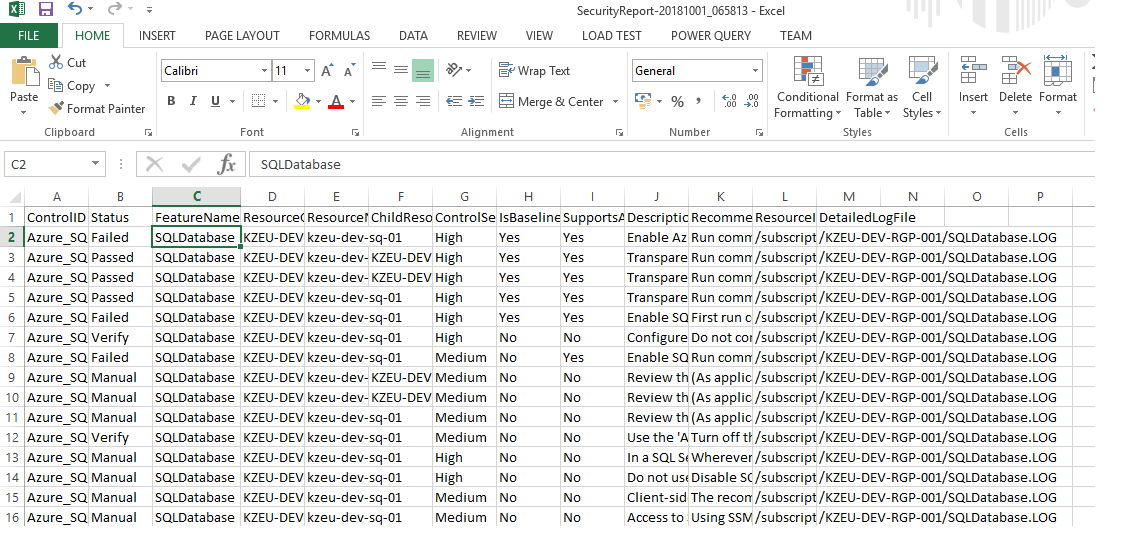
Task: Open the font size dropdown showing 11
Action: pos(308,70)
